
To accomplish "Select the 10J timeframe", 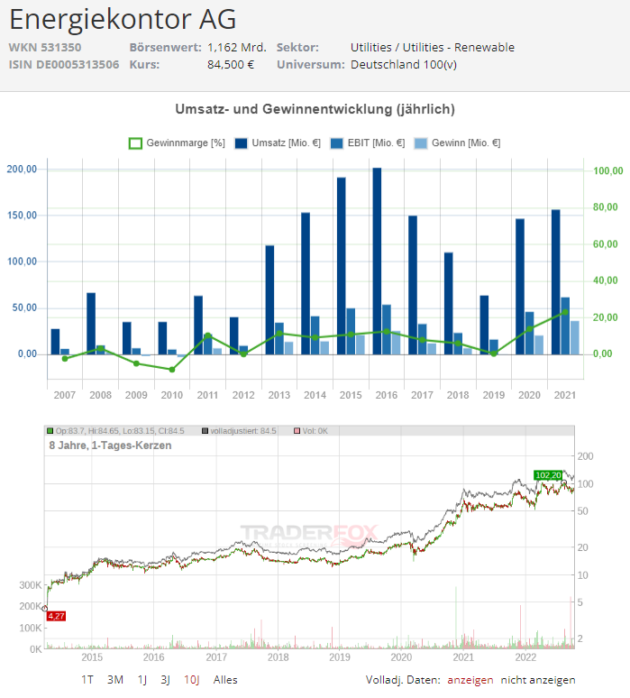I will (x=192, y=680).
